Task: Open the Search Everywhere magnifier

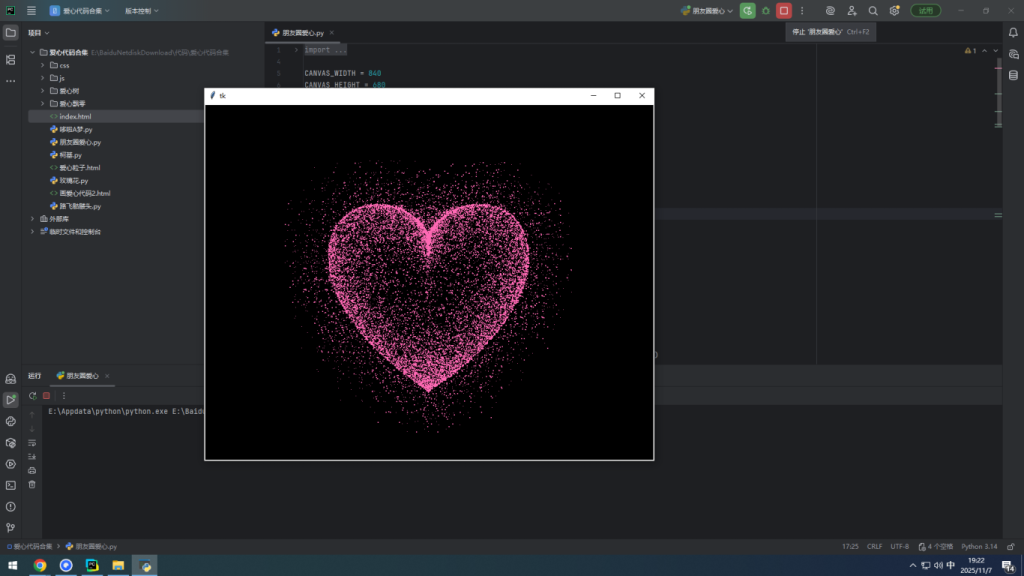Action: 873,10
